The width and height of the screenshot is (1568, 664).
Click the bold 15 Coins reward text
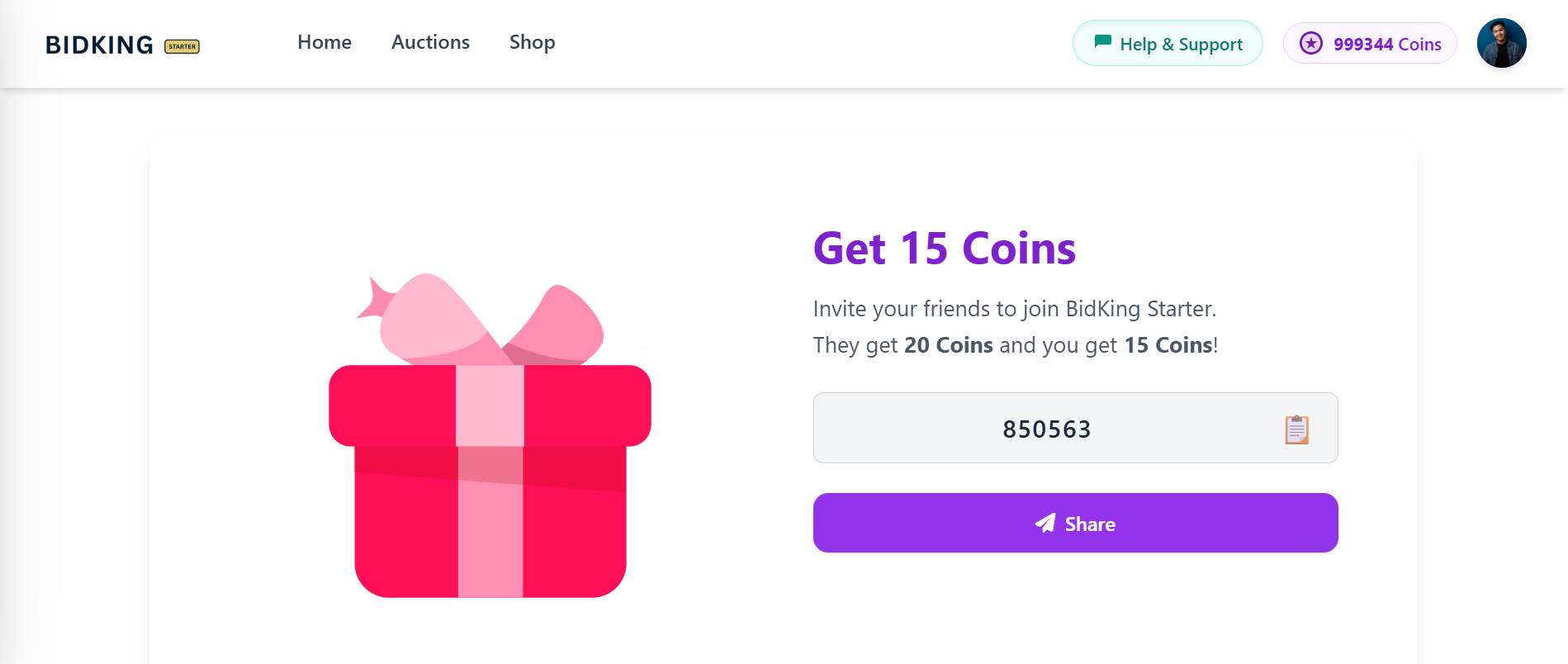coord(1168,345)
